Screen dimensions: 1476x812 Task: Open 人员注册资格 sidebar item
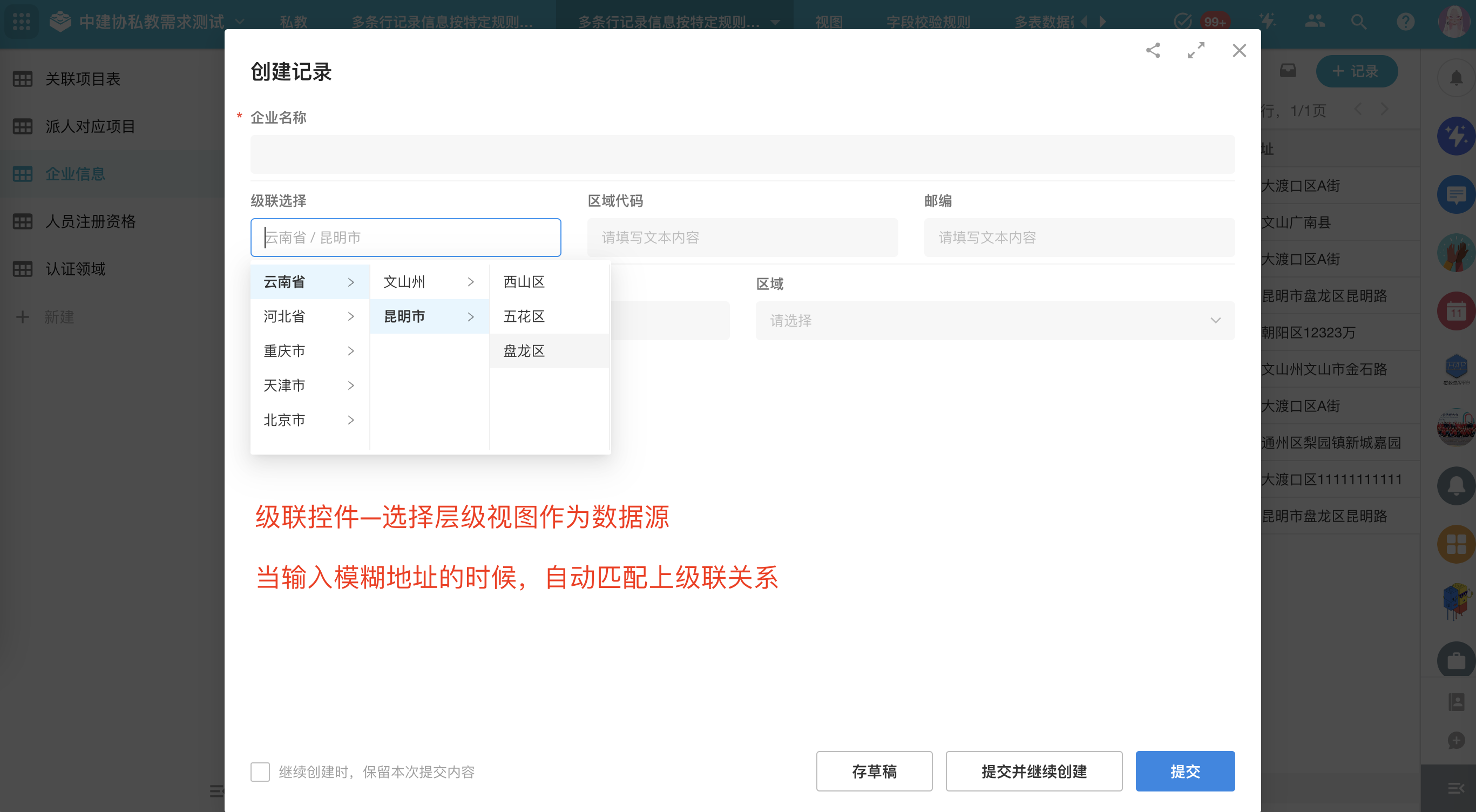coord(91,221)
